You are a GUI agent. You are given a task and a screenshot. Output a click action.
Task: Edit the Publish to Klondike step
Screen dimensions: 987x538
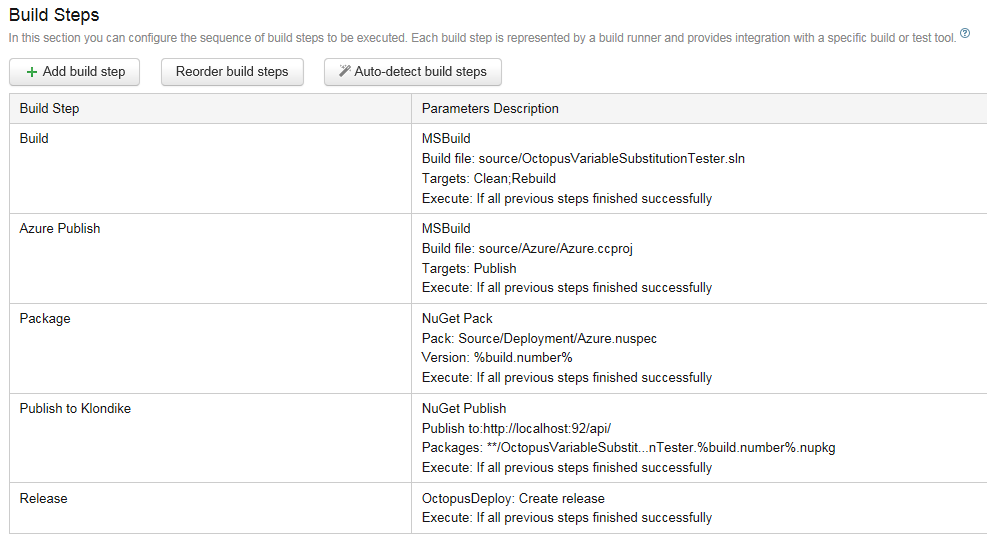click(75, 409)
